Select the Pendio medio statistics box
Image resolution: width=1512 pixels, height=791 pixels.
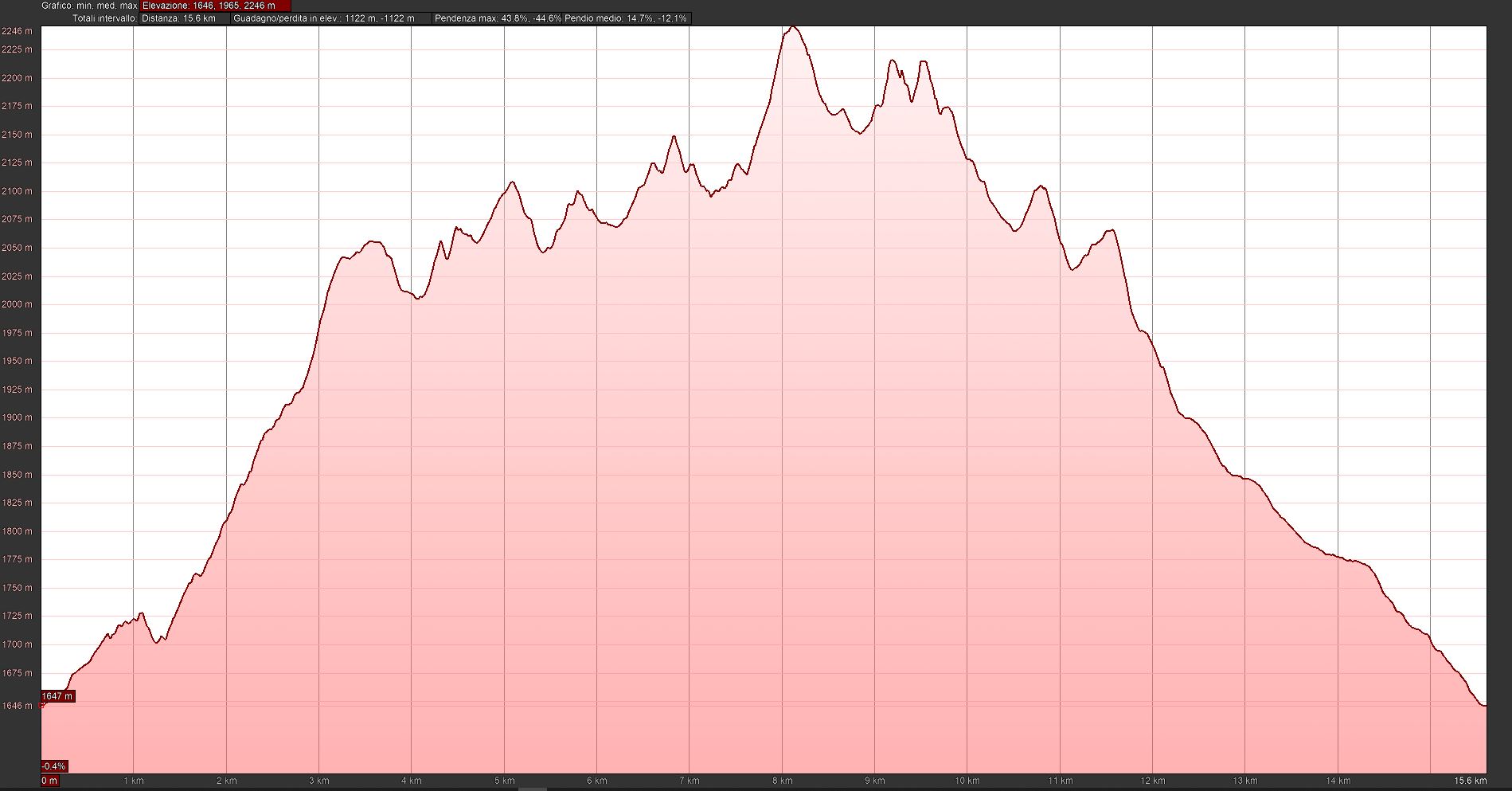(x=626, y=18)
